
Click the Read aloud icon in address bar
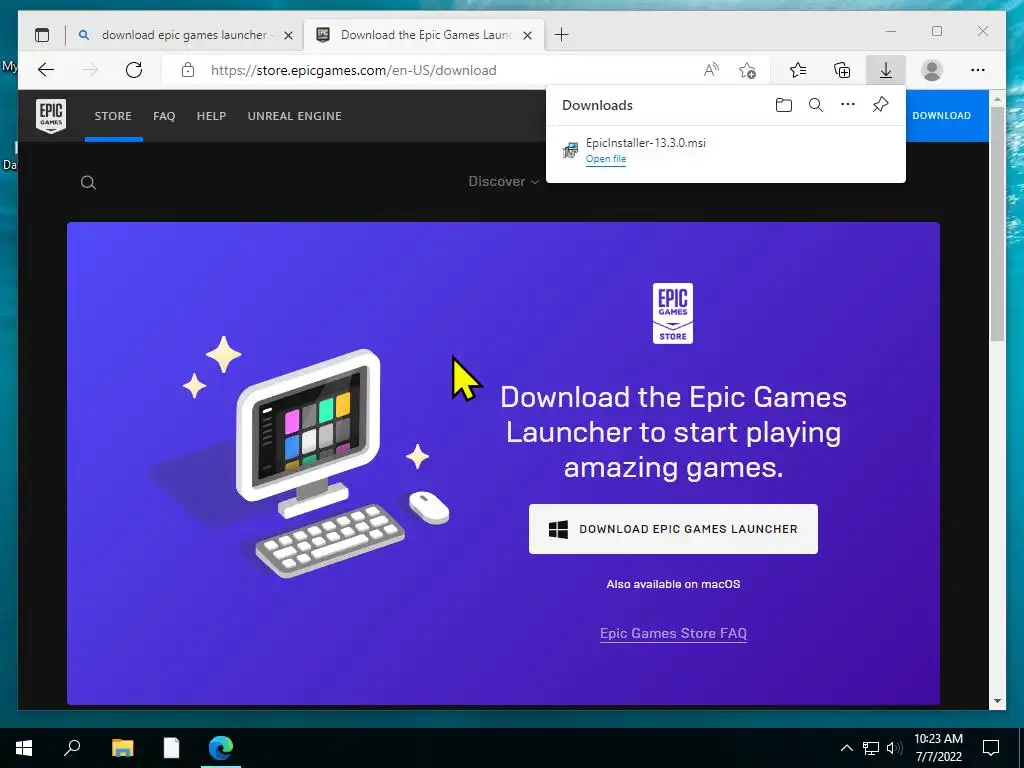point(711,70)
